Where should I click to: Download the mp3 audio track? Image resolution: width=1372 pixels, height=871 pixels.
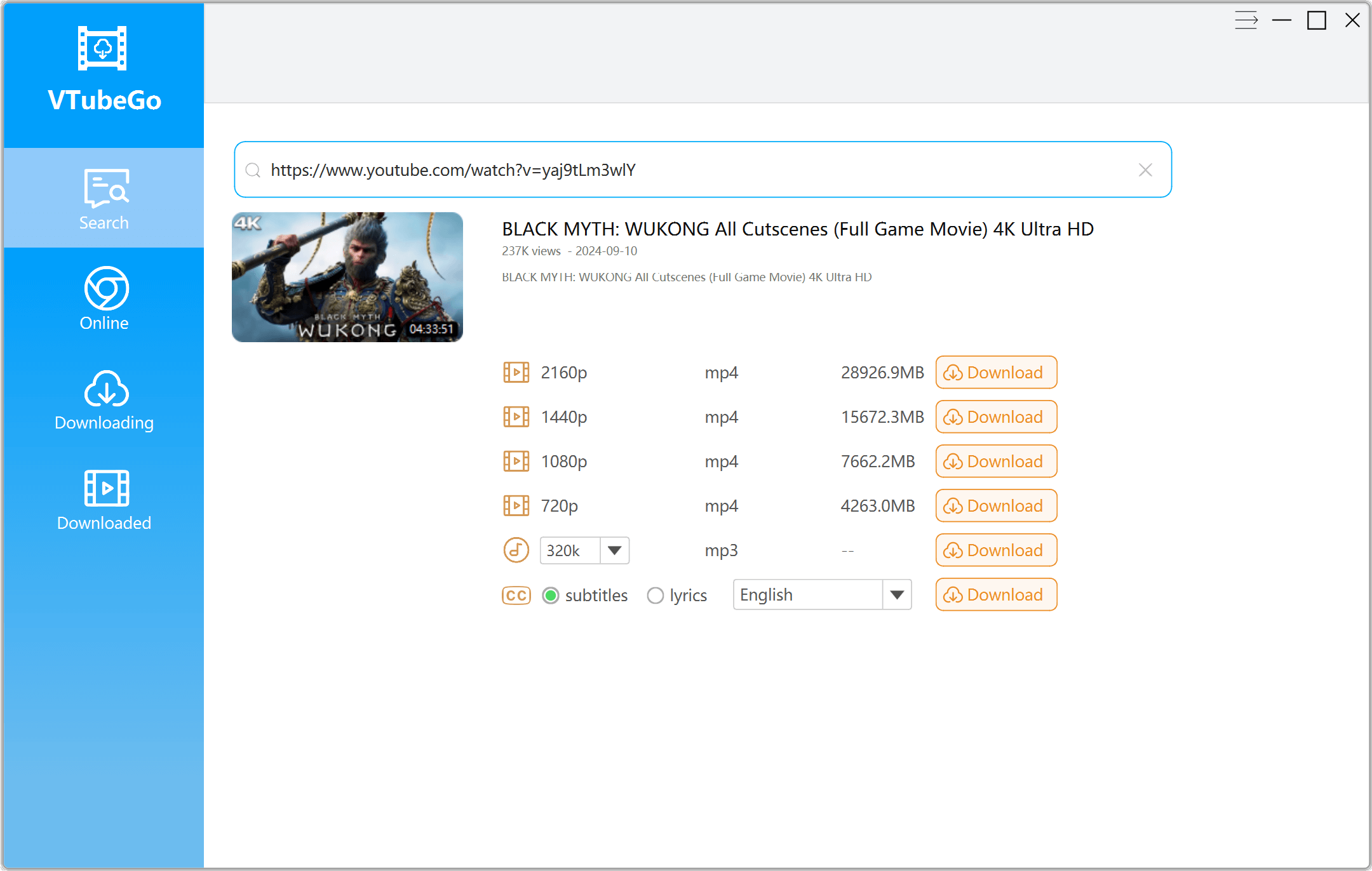coord(995,550)
